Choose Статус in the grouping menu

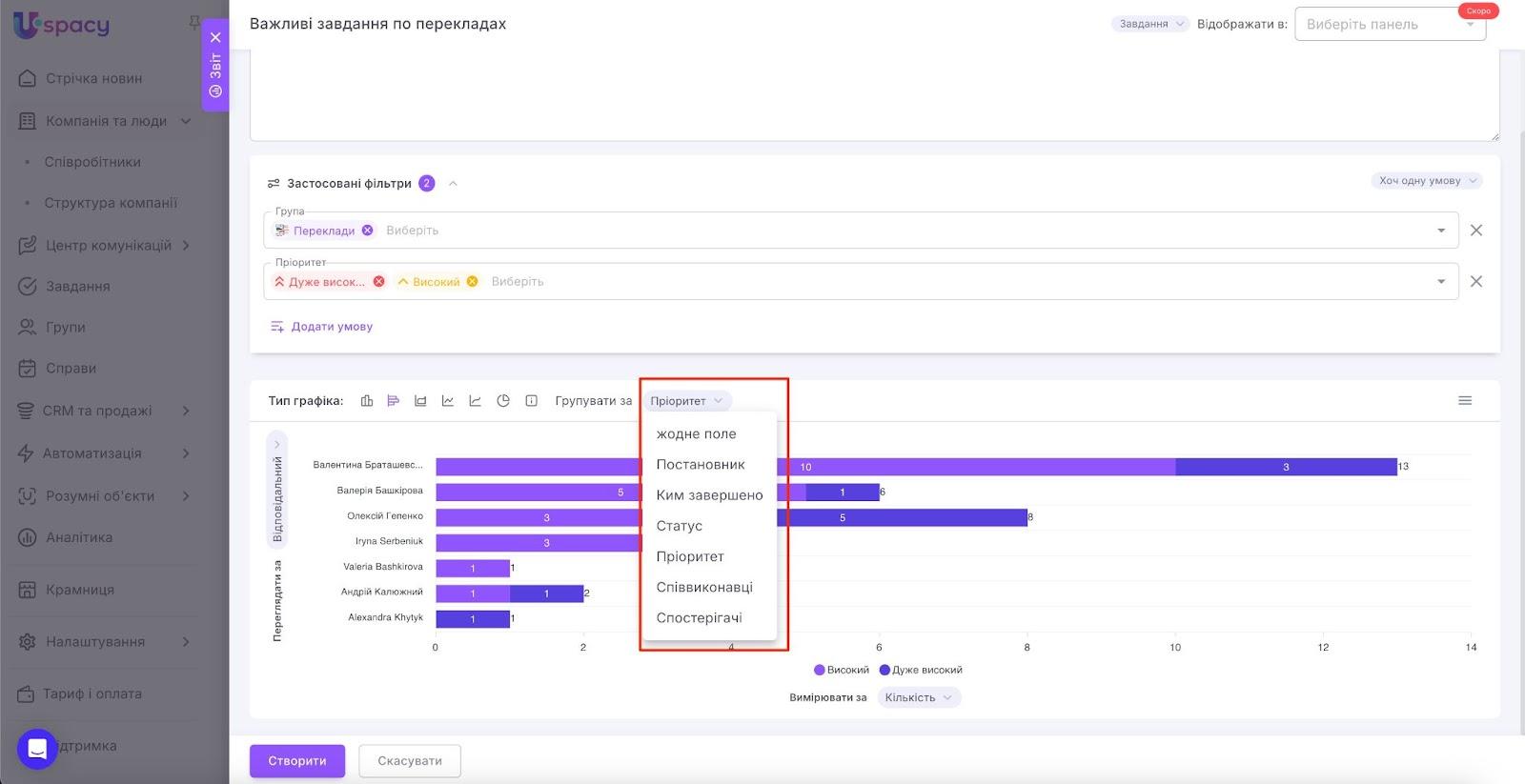(x=680, y=526)
